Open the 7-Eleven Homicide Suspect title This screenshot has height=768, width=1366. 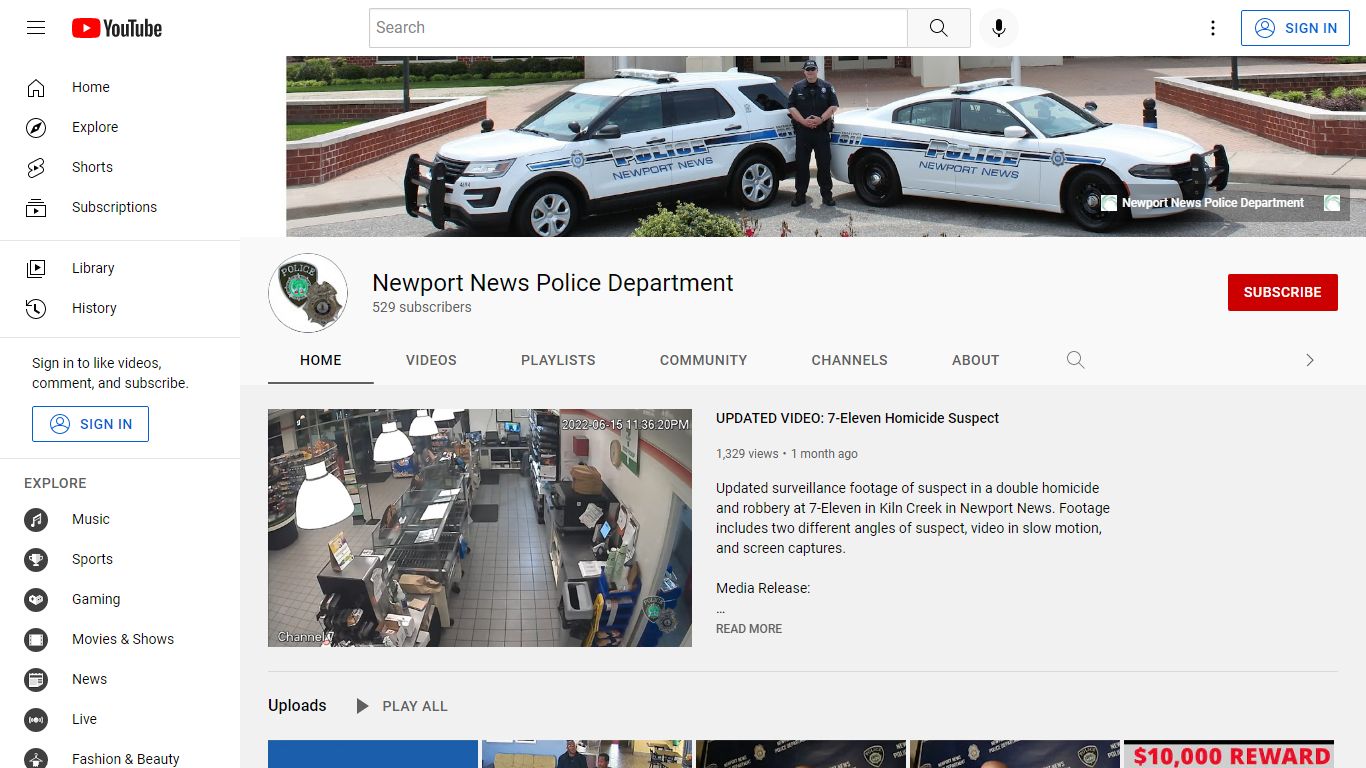coord(857,418)
